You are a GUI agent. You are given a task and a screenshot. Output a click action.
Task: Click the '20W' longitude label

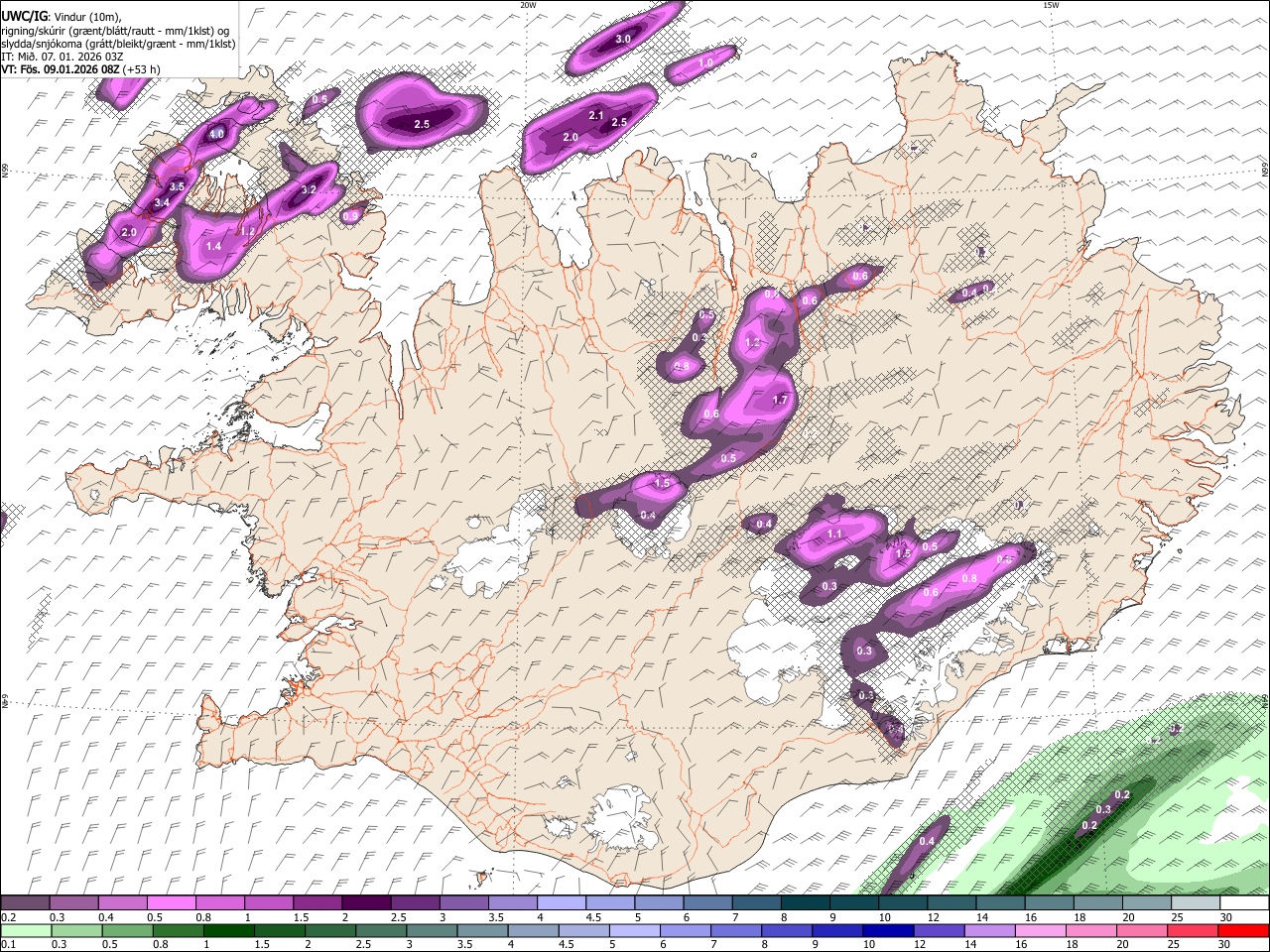[x=528, y=5]
